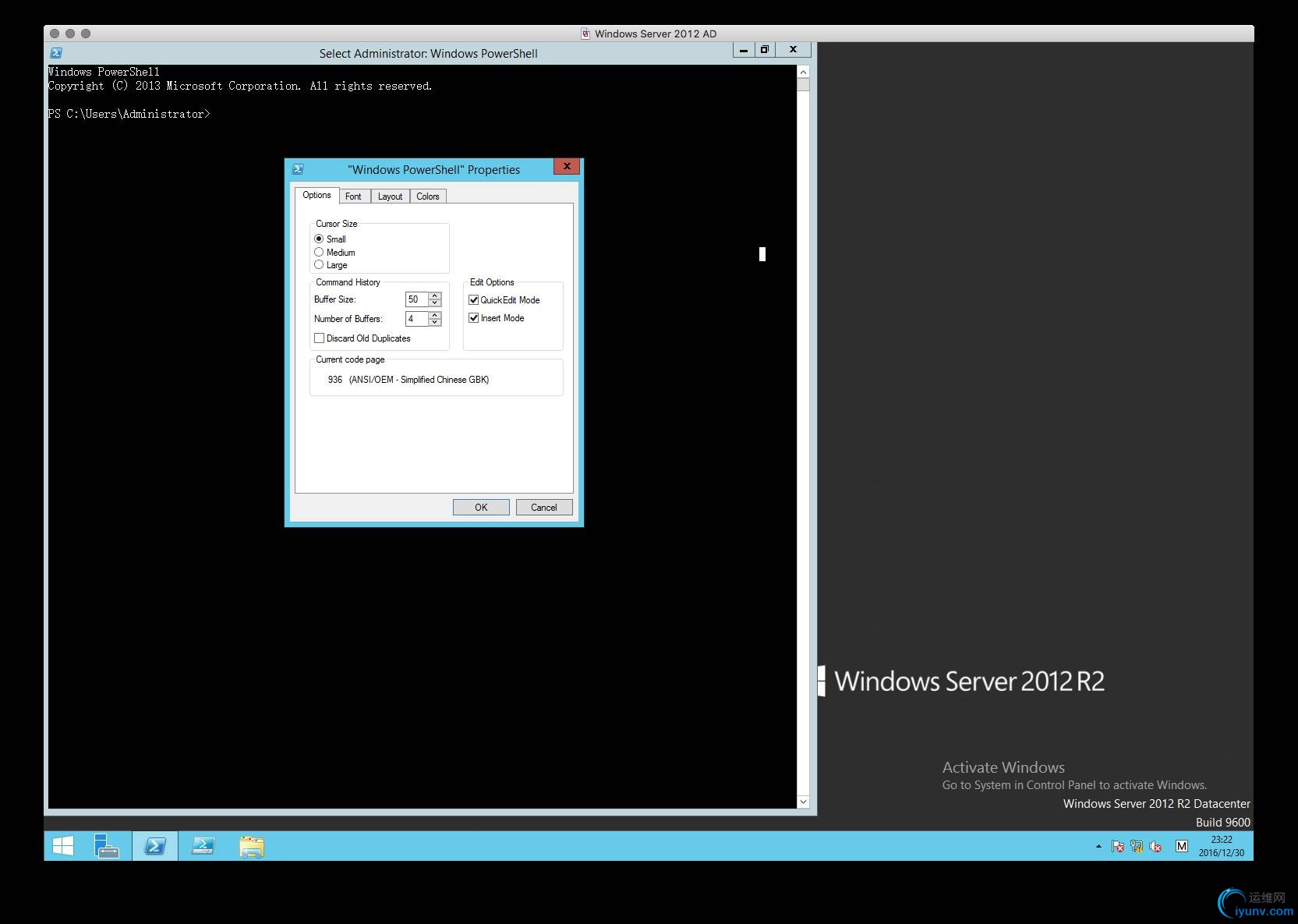1298x924 pixels.
Task: Click the active PowerShell taskbar icon
Action: coord(155,846)
